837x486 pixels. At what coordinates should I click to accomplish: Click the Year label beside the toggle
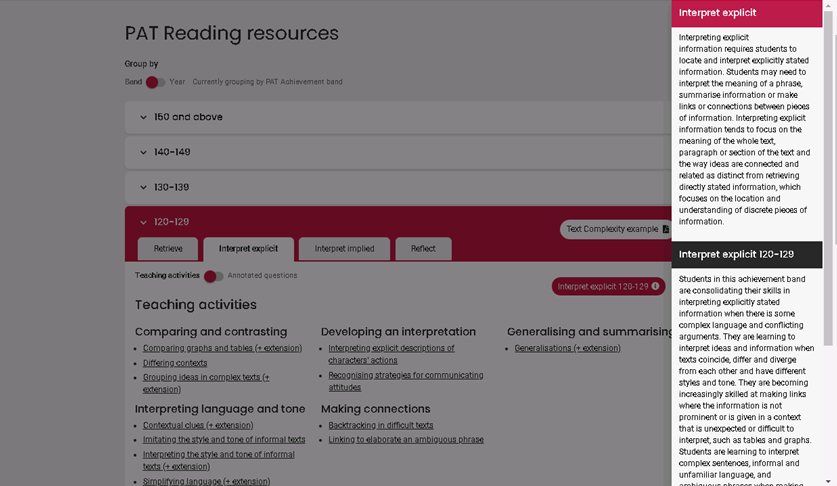click(177, 82)
